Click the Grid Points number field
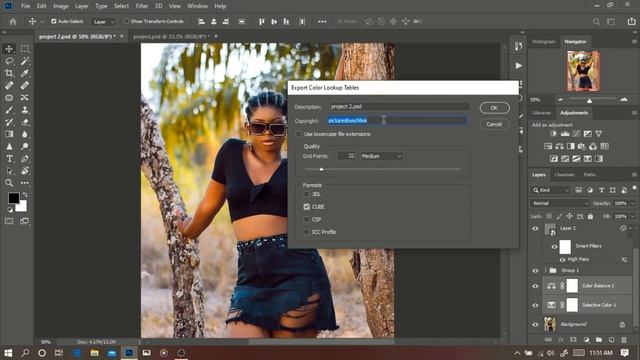Image resolution: width=640 pixels, height=360 pixels. click(347, 156)
